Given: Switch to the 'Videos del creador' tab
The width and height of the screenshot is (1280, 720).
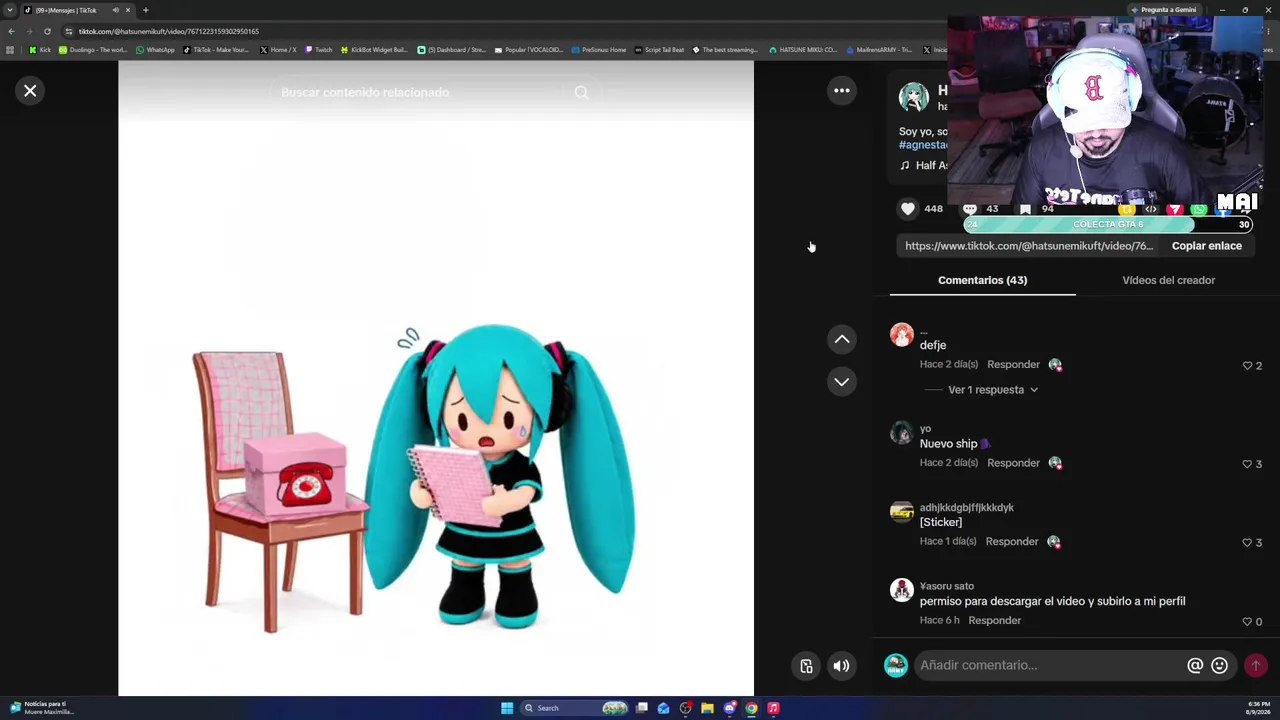Looking at the screenshot, I should [1169, 281].
